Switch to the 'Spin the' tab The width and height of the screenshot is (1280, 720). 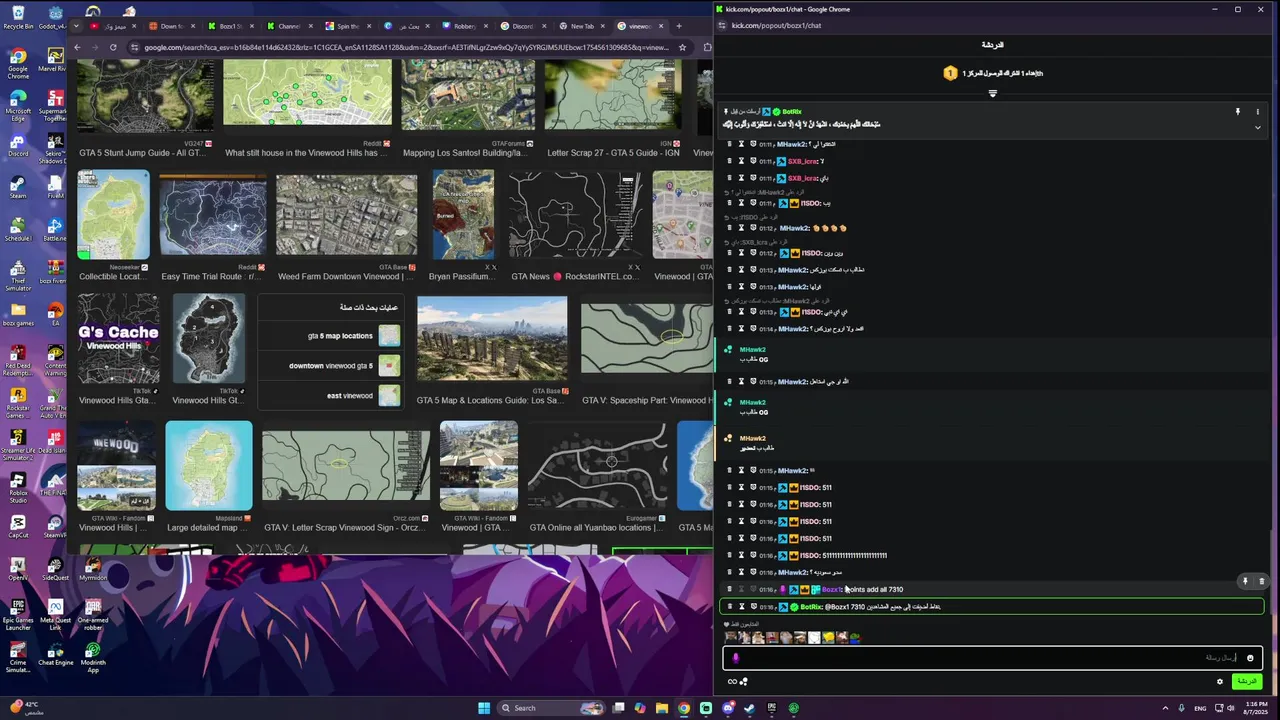(x=347, y=26)
